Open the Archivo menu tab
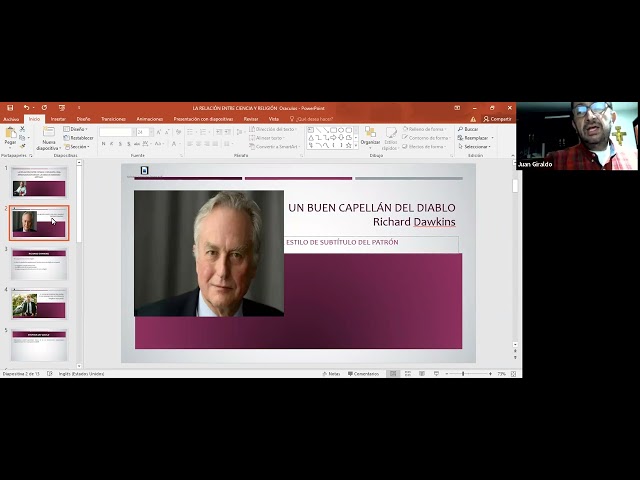This screenshot has width=640, height=480. point(11,119)
